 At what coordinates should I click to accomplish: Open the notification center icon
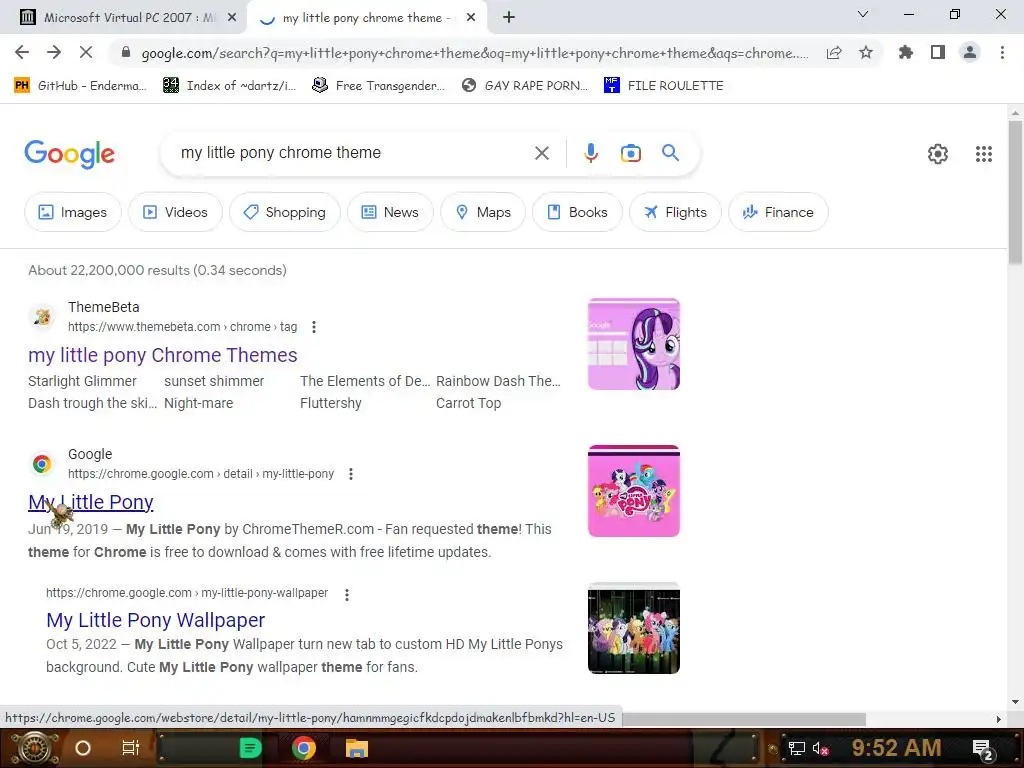[x=983, y=749]
